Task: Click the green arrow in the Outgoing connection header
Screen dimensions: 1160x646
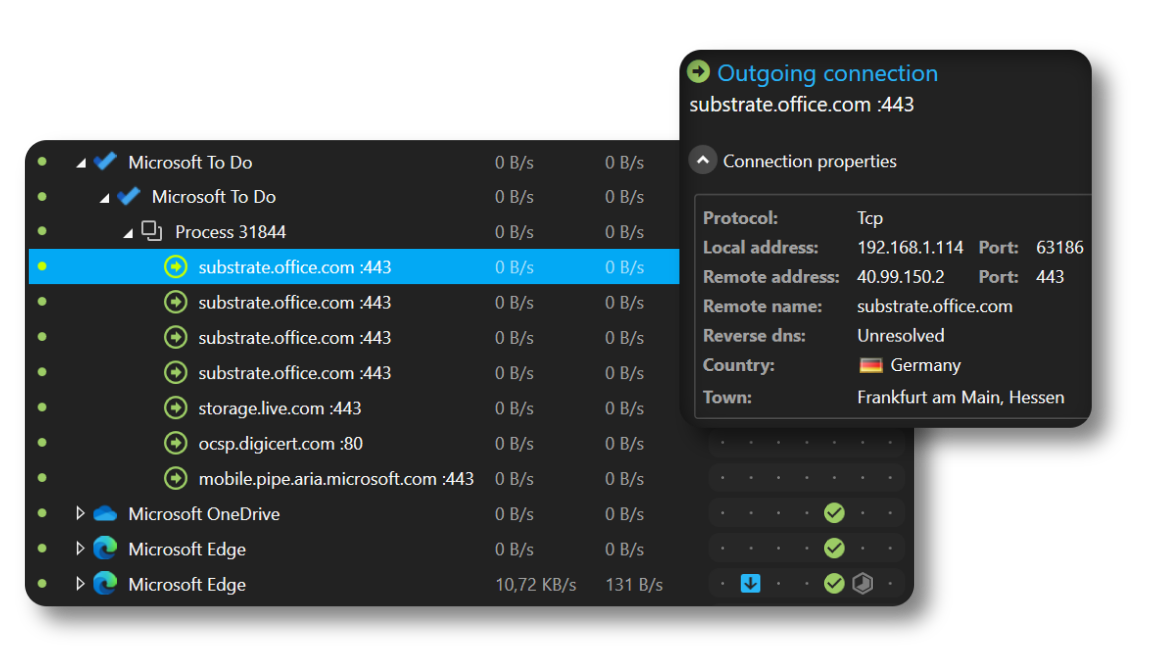Action: pos(698,72)
